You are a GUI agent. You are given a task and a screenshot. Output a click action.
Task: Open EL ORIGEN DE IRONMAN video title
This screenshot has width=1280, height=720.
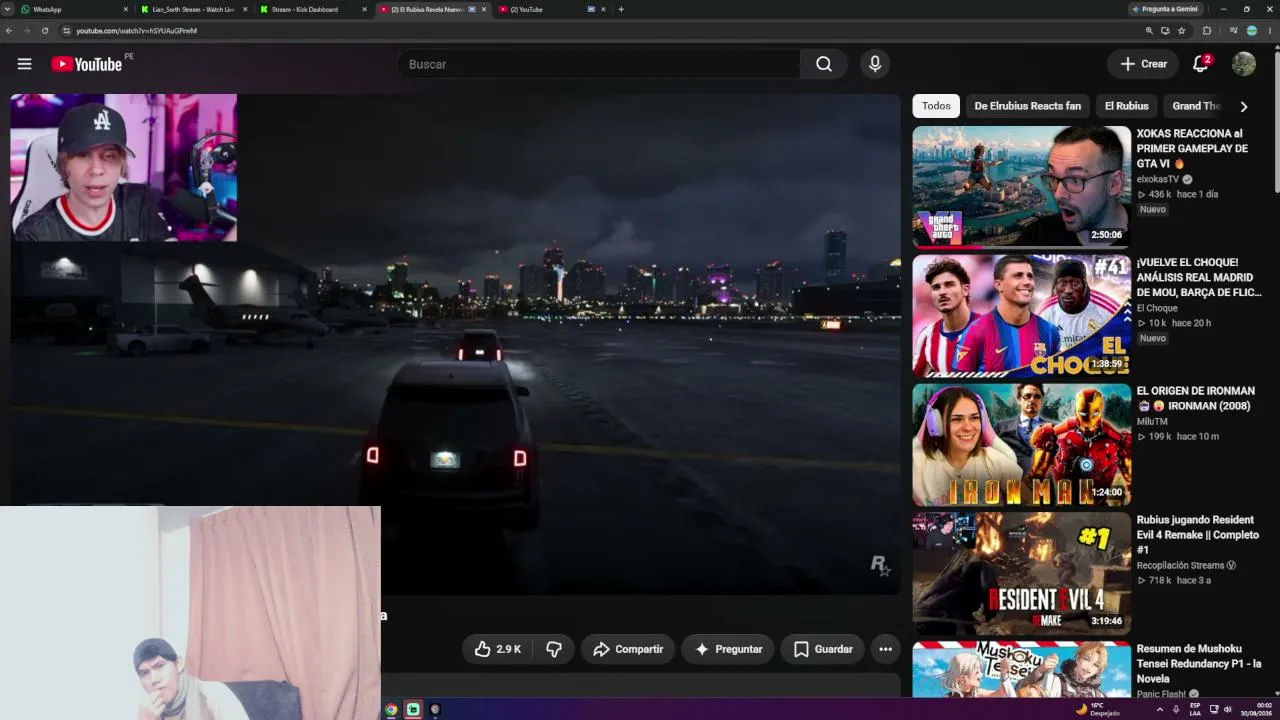coord(1195,398)
